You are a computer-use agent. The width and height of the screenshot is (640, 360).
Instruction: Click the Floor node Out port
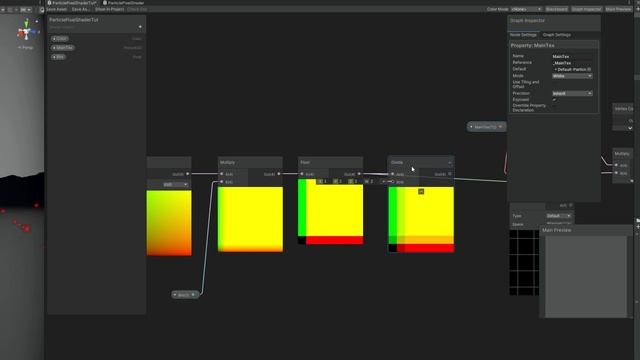[359, 174]
